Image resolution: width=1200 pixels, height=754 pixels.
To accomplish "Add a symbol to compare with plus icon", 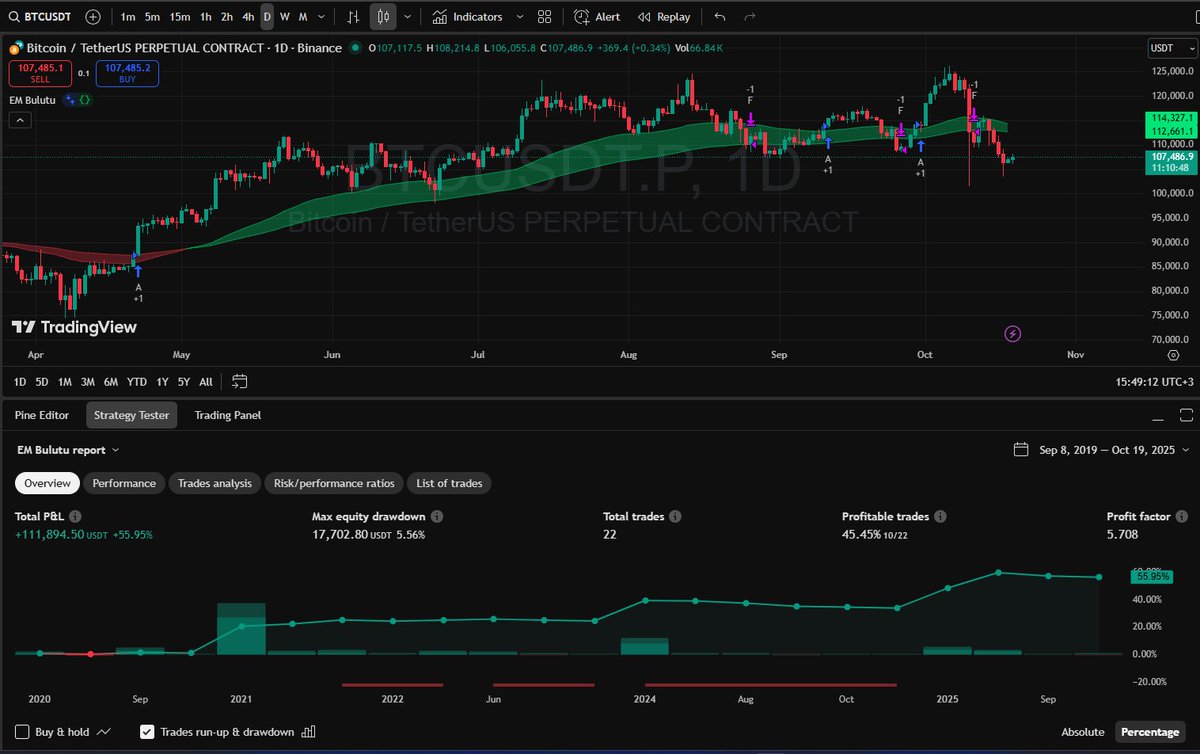I will pyautogui.click(x=93, y=17).
